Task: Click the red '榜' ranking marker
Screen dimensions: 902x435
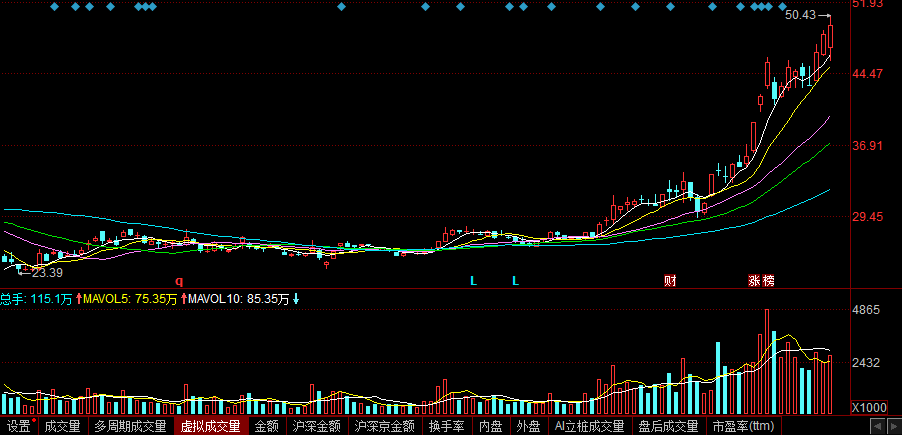Action: coord(768,282)
